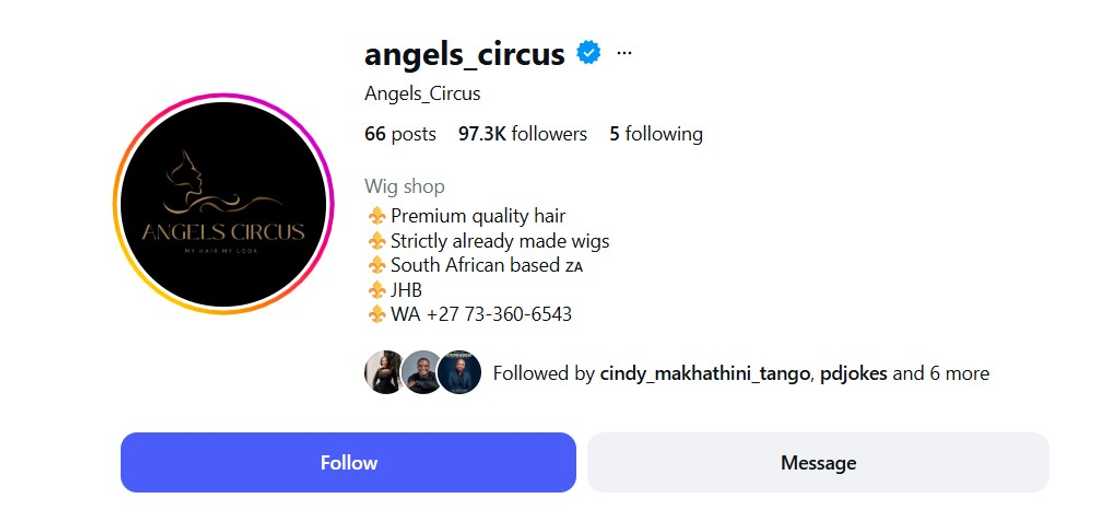This screenshot has width=1120, height=515.
Task: Click the first mutual follower avatar
Action: pos(382,372)
